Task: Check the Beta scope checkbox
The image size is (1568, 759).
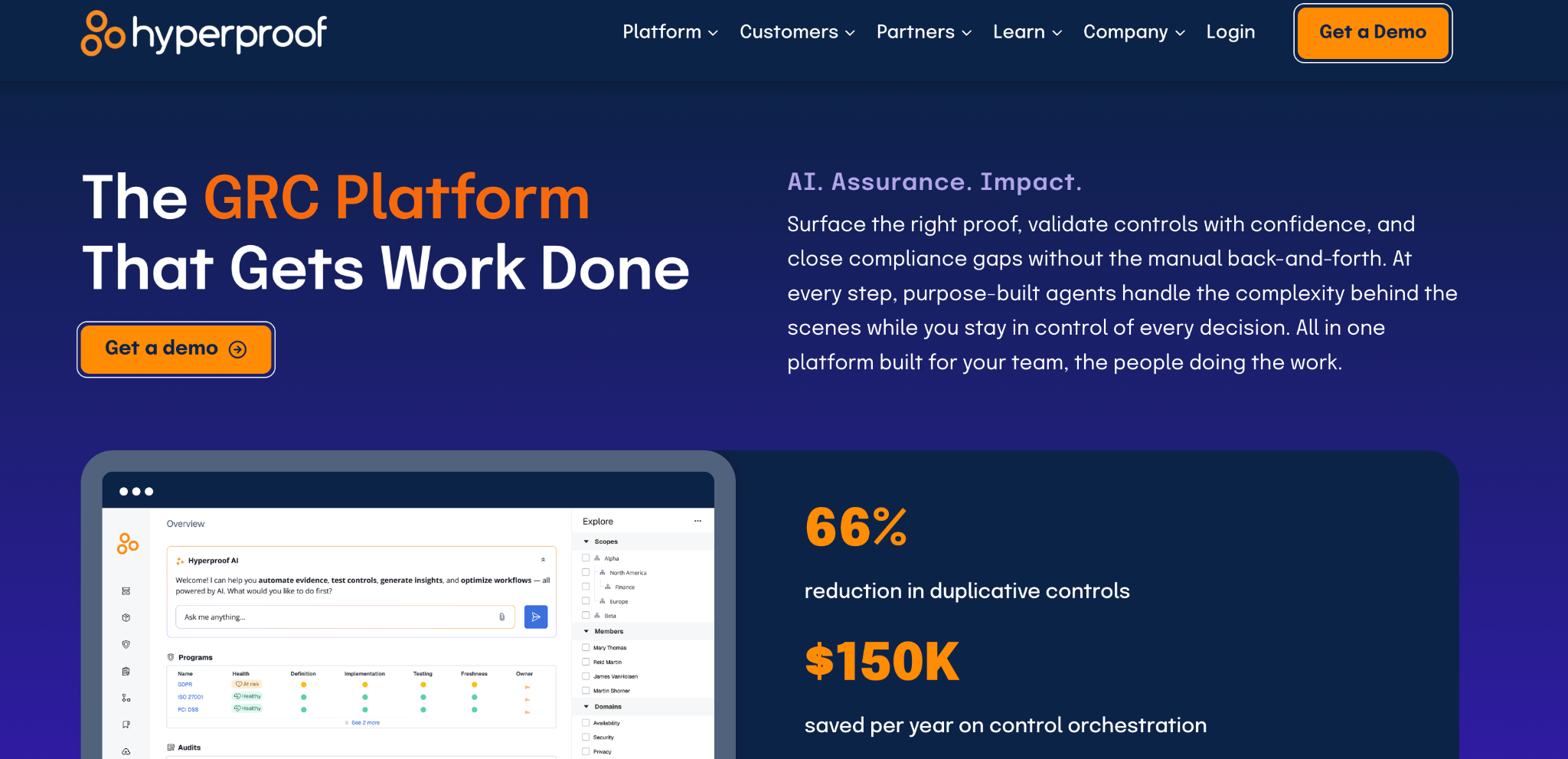Action: [x=586, y=615]
